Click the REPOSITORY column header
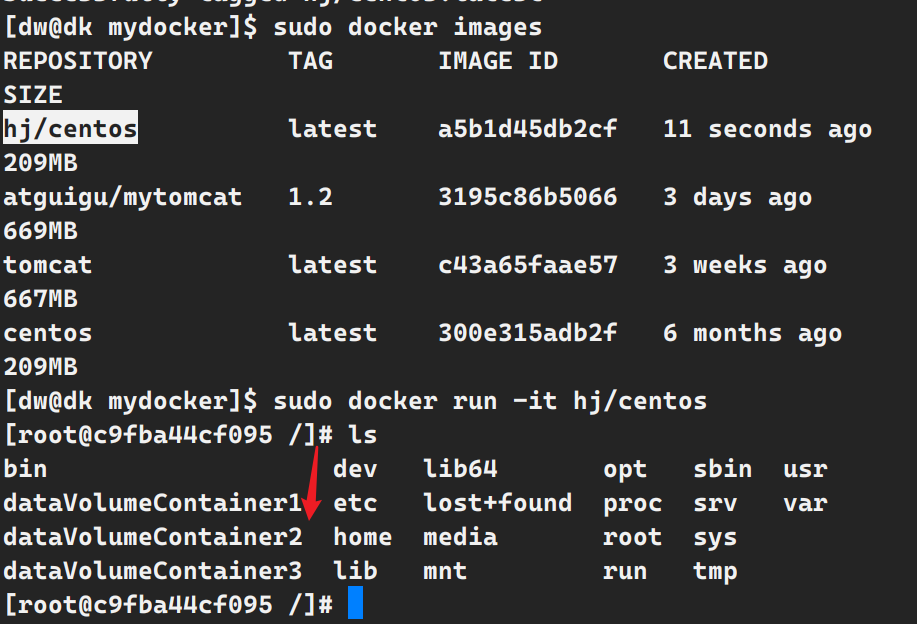 point(78,61)
